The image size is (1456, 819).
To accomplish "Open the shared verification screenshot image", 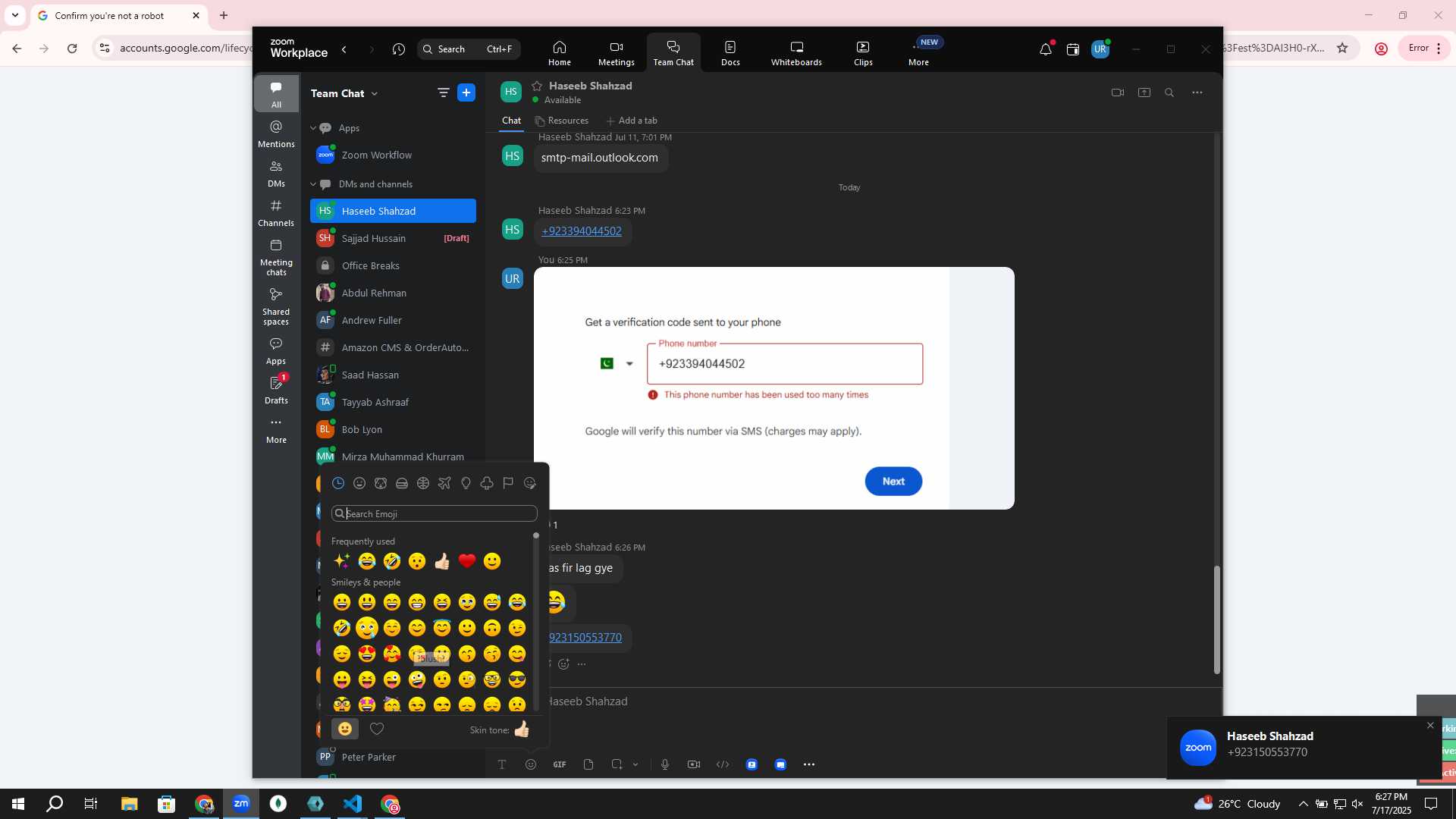I will tap(773, 388).
